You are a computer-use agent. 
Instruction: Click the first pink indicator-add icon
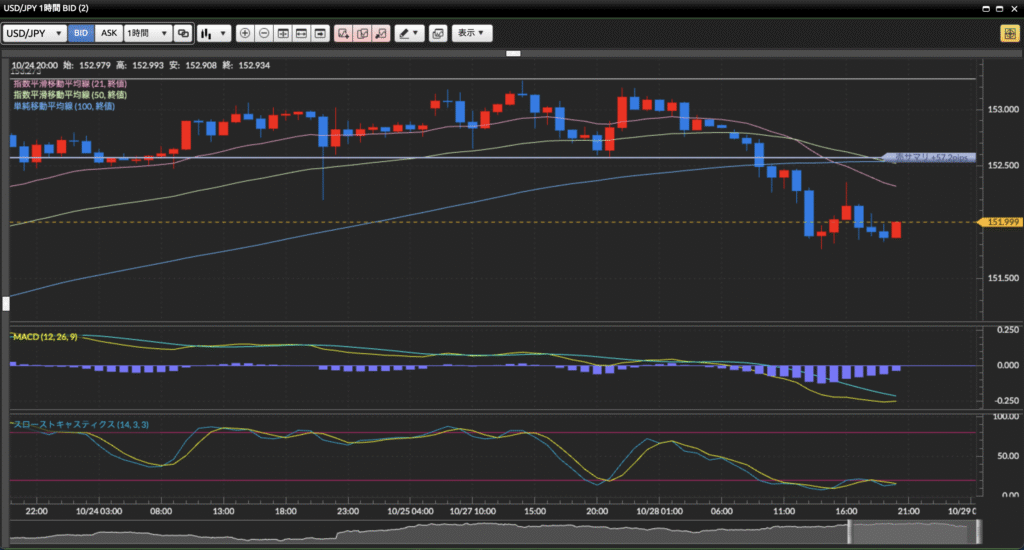click(x=343, y=33)
